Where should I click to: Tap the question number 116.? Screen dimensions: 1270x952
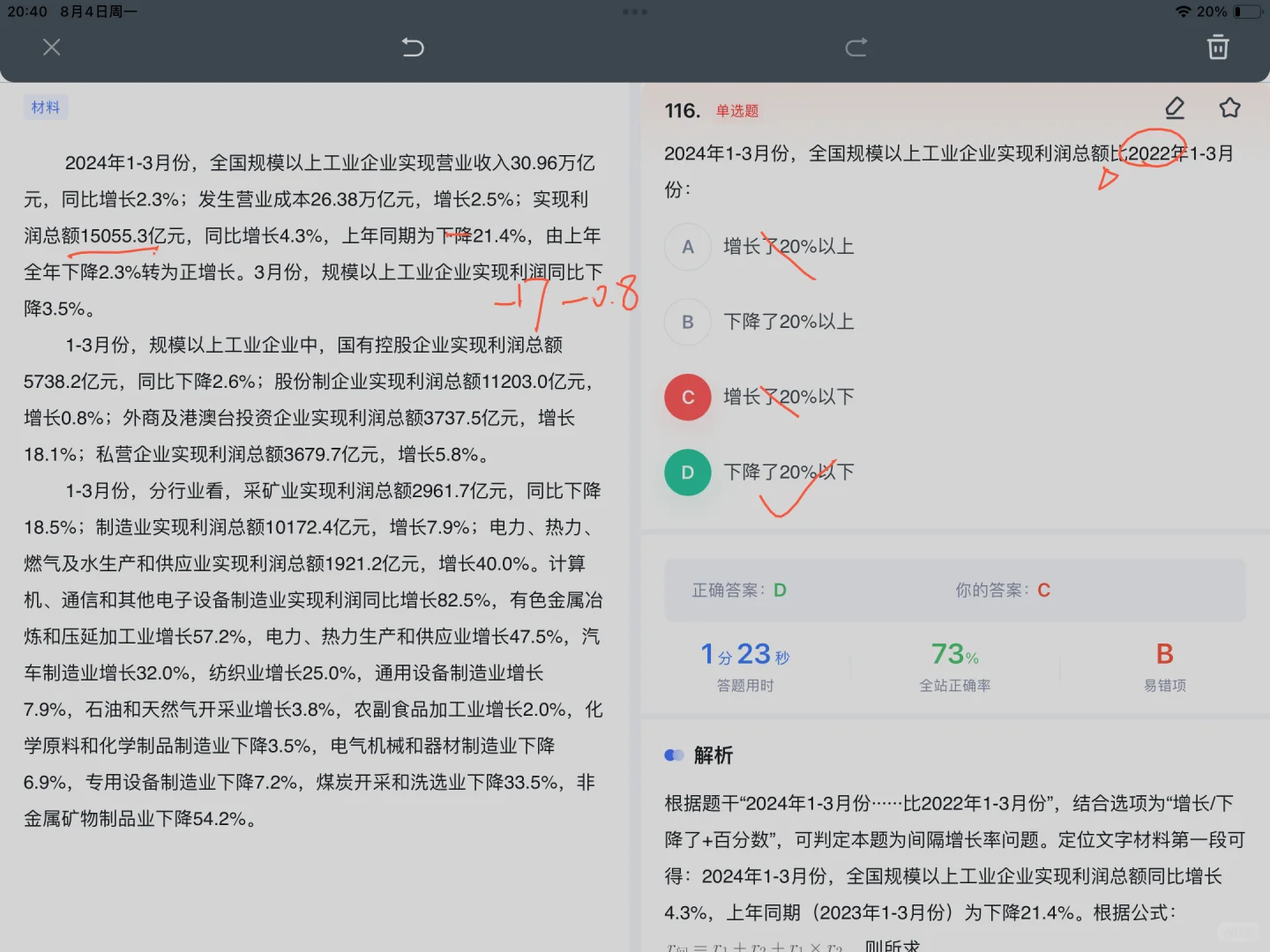[x=682, y=111]
